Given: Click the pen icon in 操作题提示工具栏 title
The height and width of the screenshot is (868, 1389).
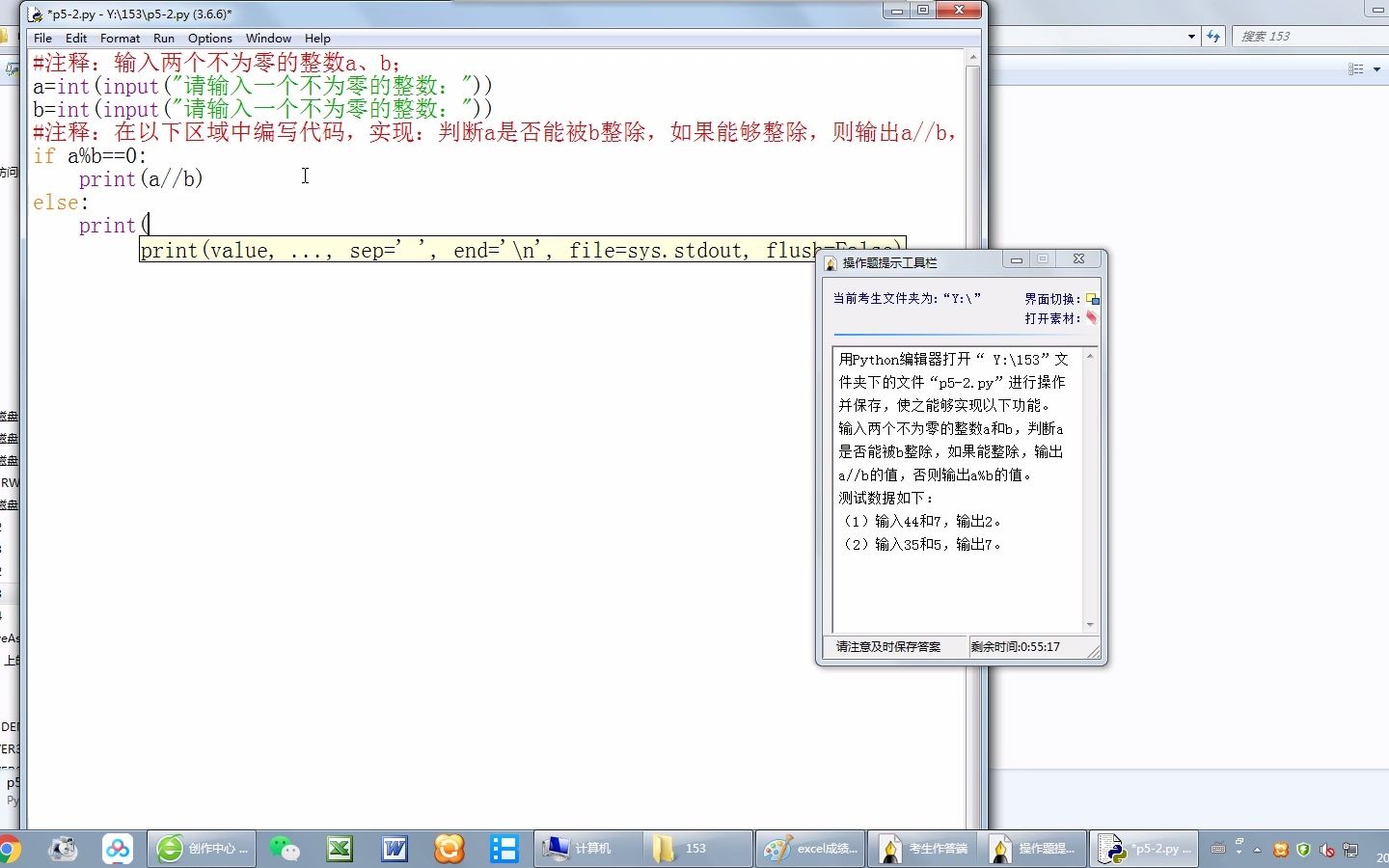Looking at the screenshot, I should pyautogui.click(x=831, y=262).
